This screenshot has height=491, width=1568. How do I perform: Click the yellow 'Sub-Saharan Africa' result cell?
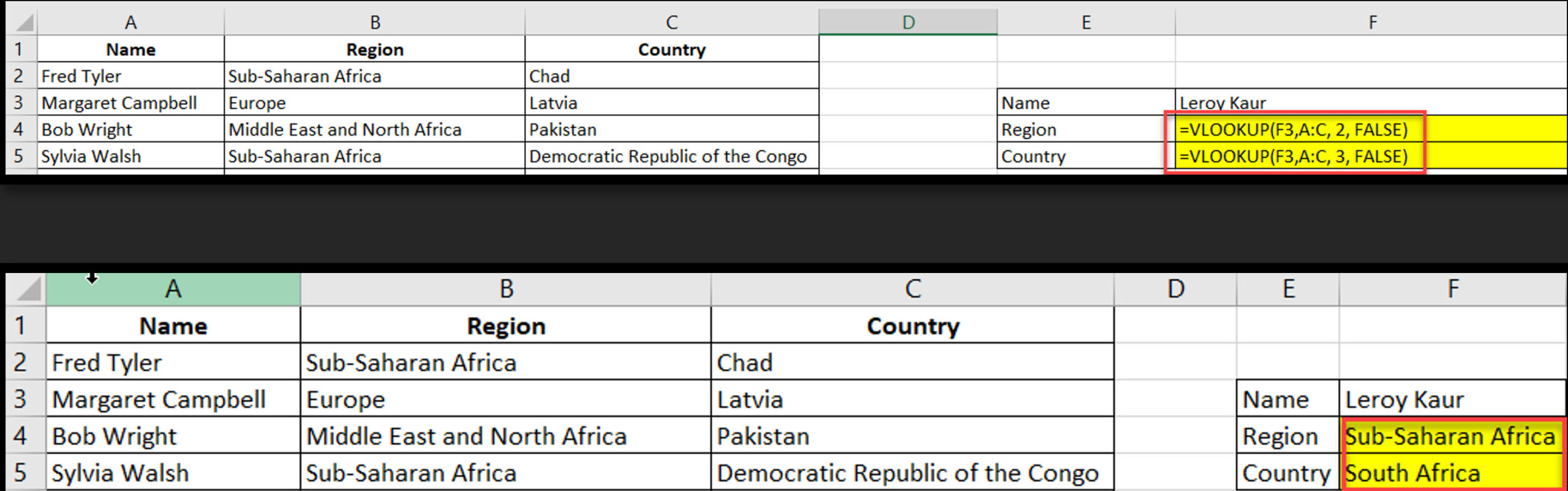click(1452, 435)
